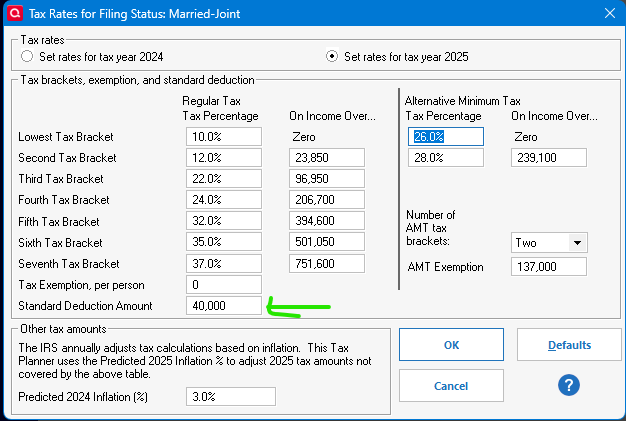Click the Fifth Tax Bracket income field
This screenshot has width=626, height=421.
click(326, 221)
